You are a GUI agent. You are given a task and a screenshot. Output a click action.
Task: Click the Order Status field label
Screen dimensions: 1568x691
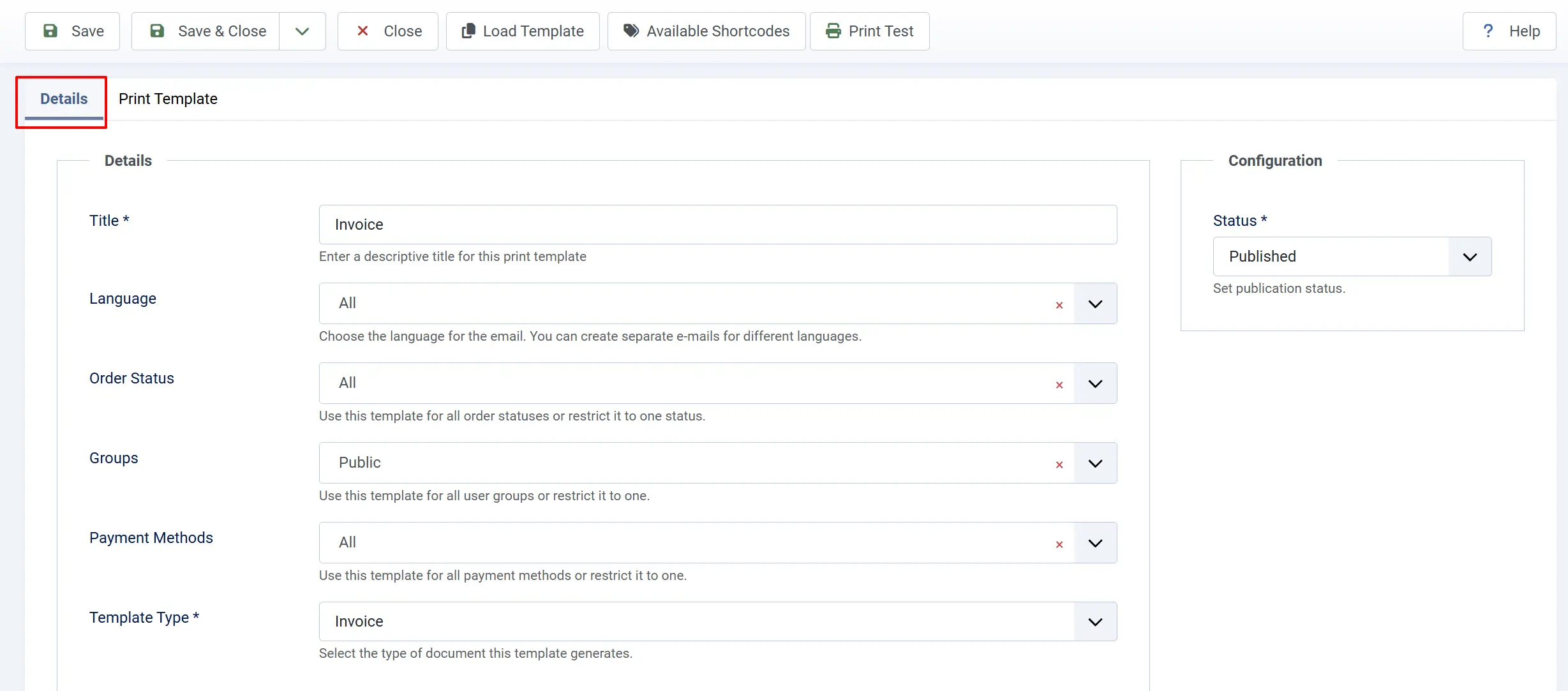[x=131, y=378]
